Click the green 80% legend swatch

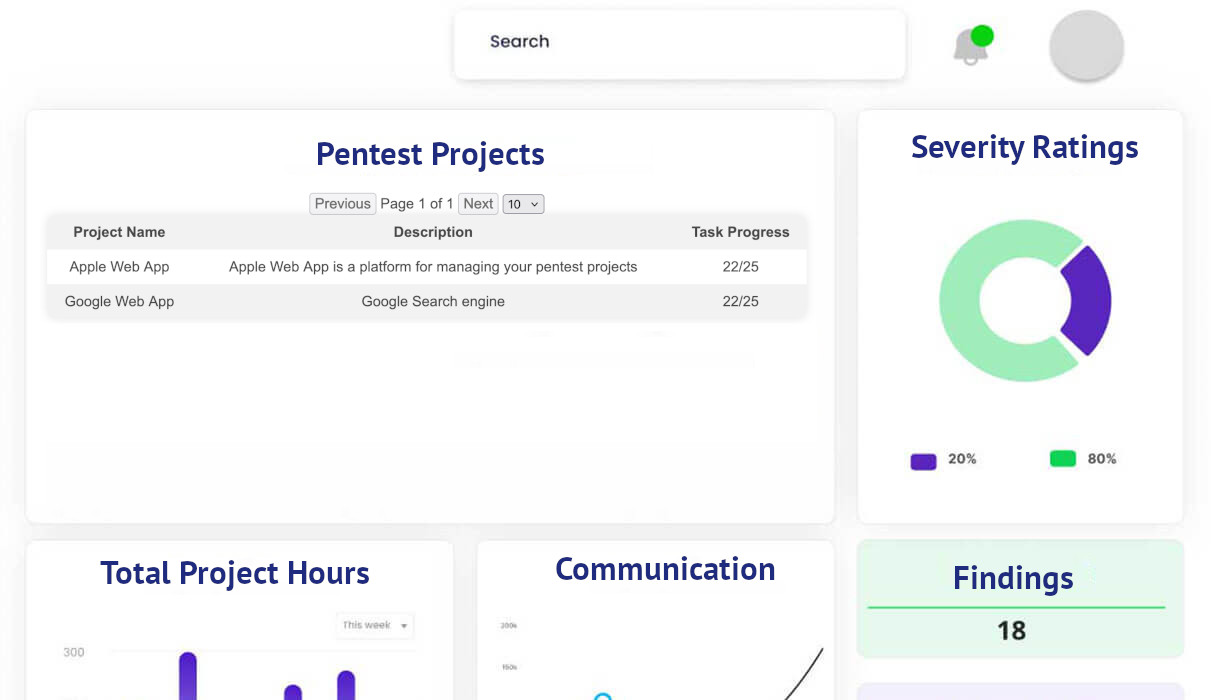[1063, 459]
